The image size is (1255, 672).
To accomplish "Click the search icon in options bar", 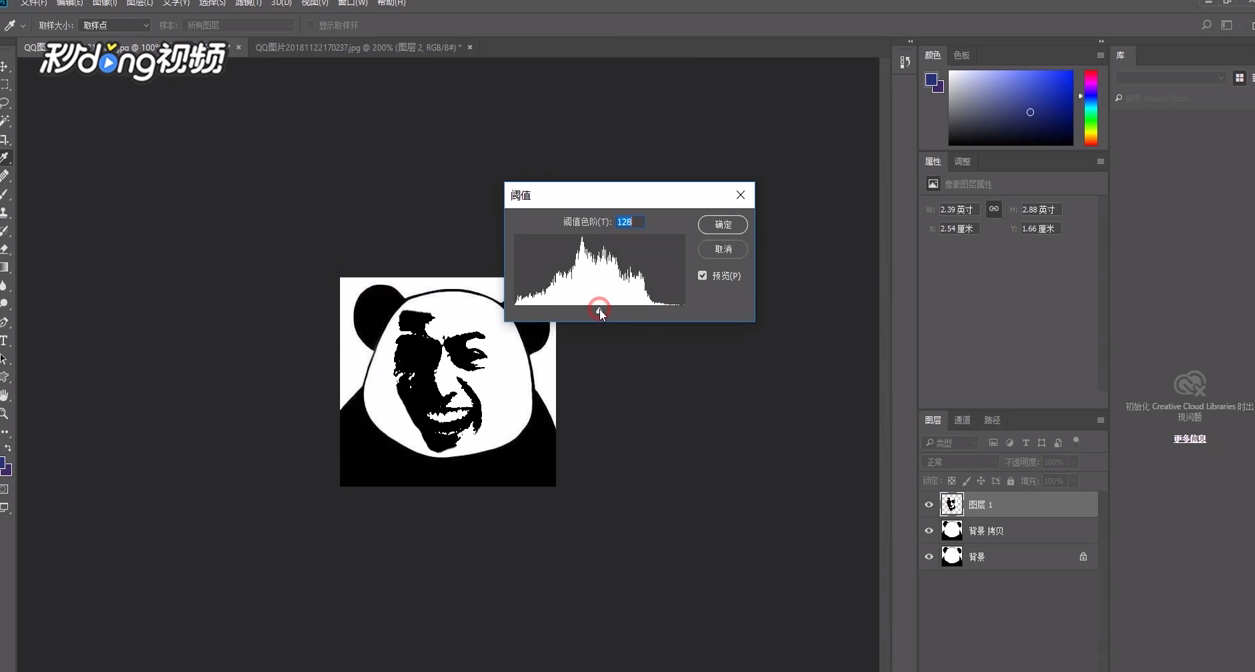I will tap(1206, 25).
